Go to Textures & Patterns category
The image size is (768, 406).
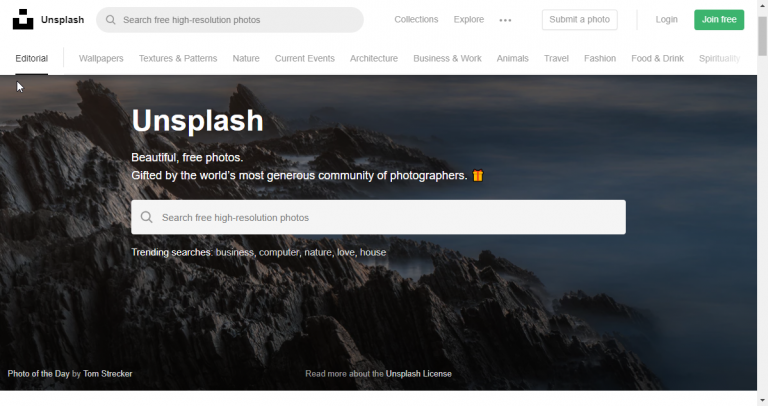[178, 59]
